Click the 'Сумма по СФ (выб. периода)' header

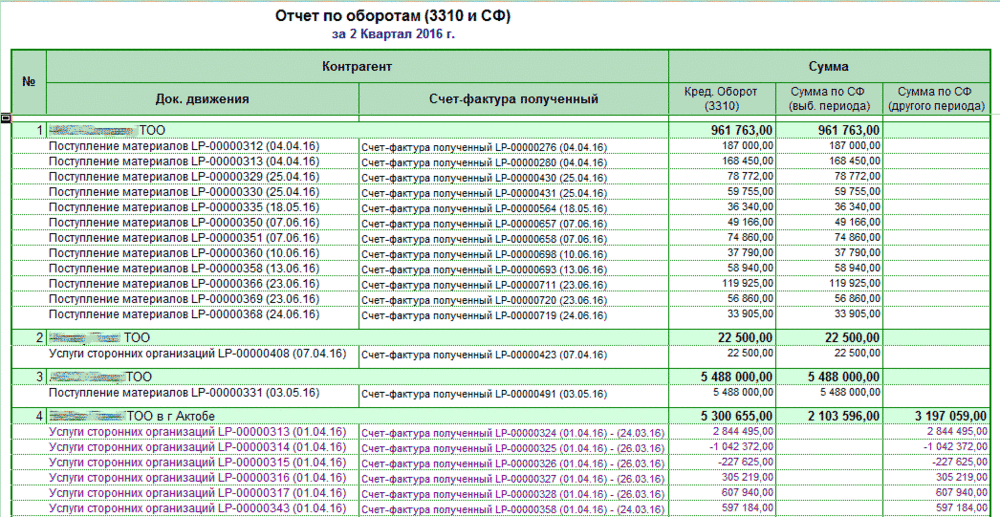coord(830,99)
